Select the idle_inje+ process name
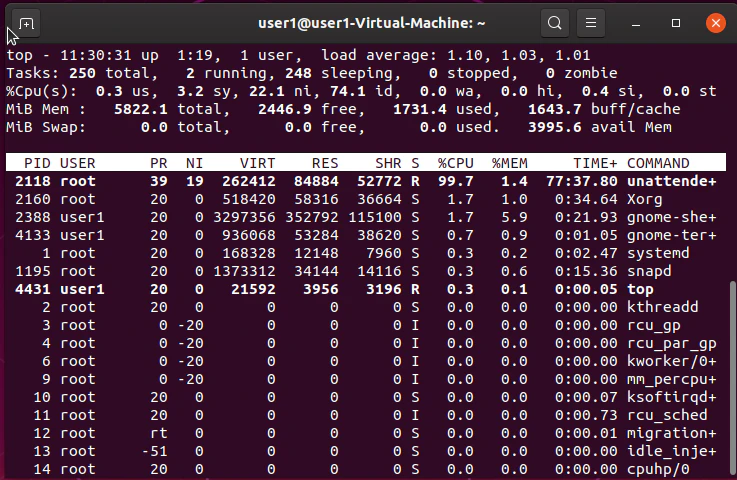The width and height of the screenshot is (737, 480). click(x=672, y=451)
